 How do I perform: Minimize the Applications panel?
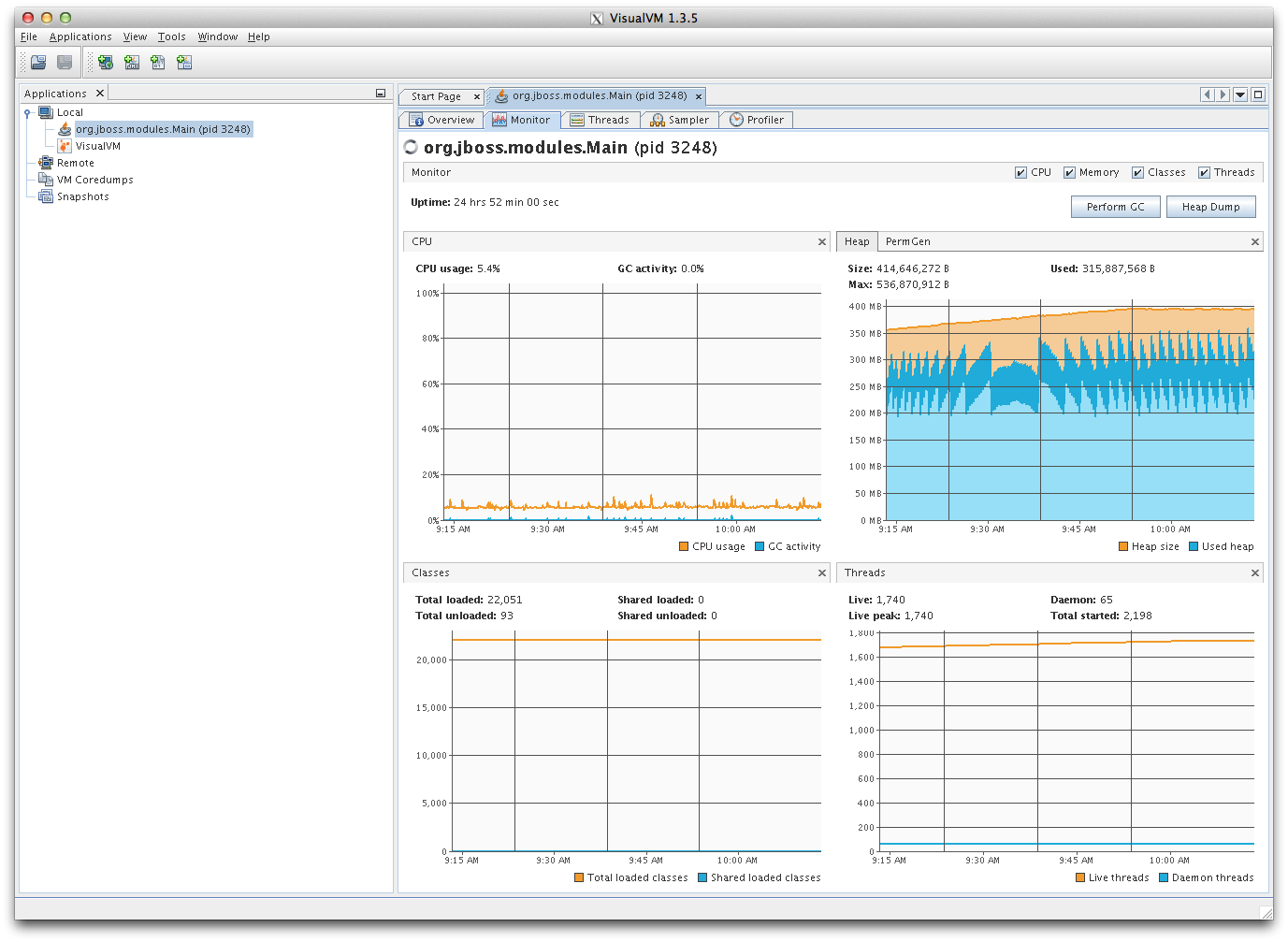click(x=381, y=94)
